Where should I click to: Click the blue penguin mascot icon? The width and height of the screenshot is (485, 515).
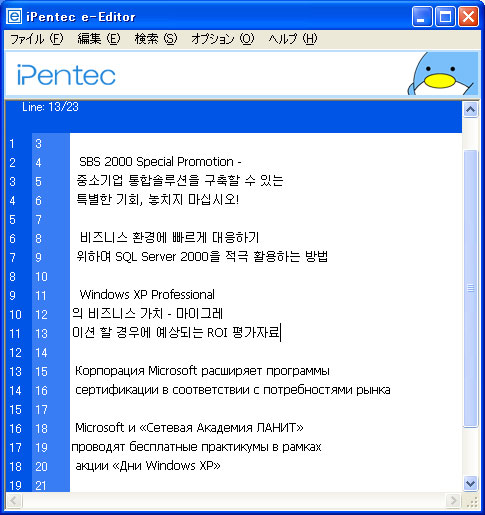[x=442, y=74]
